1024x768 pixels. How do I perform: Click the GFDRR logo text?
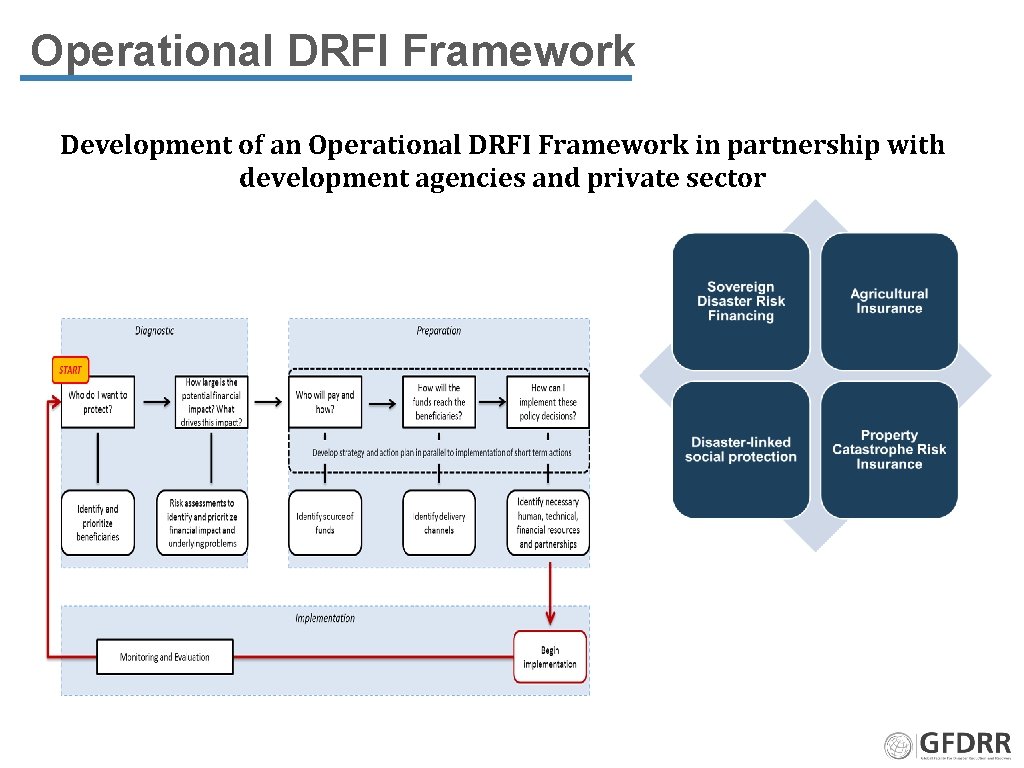coord(965,743)
